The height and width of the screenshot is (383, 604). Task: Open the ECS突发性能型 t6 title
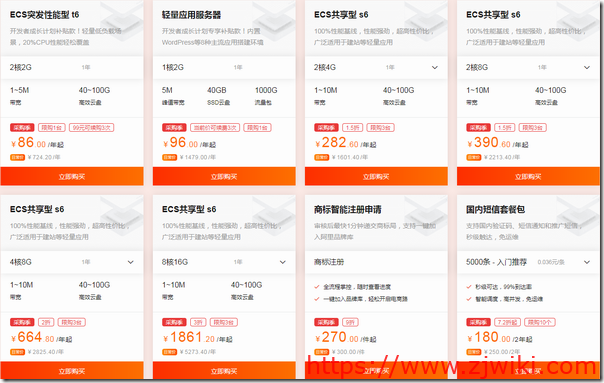(x=44, y=15)
